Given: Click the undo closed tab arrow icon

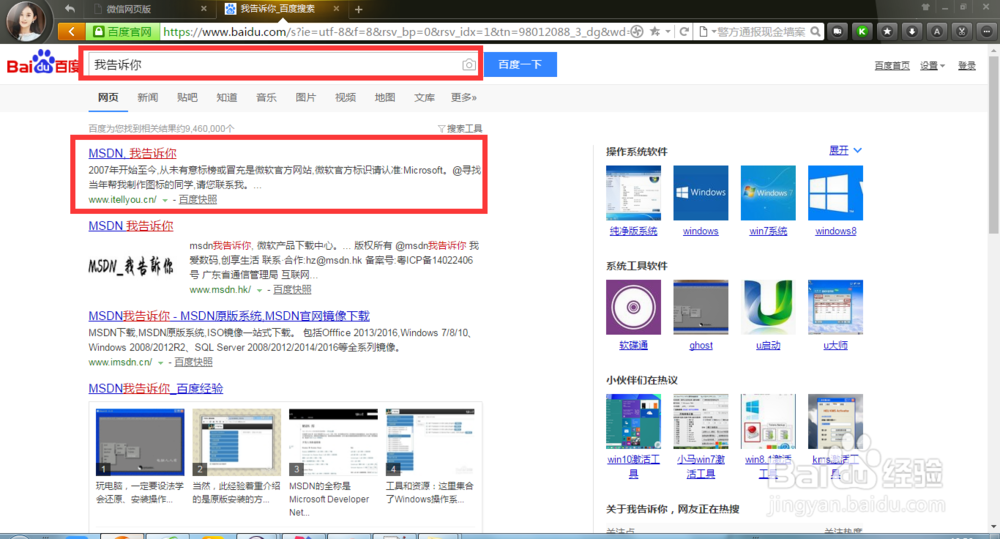Looking at the screenshot, I should (x=70, y=9).
